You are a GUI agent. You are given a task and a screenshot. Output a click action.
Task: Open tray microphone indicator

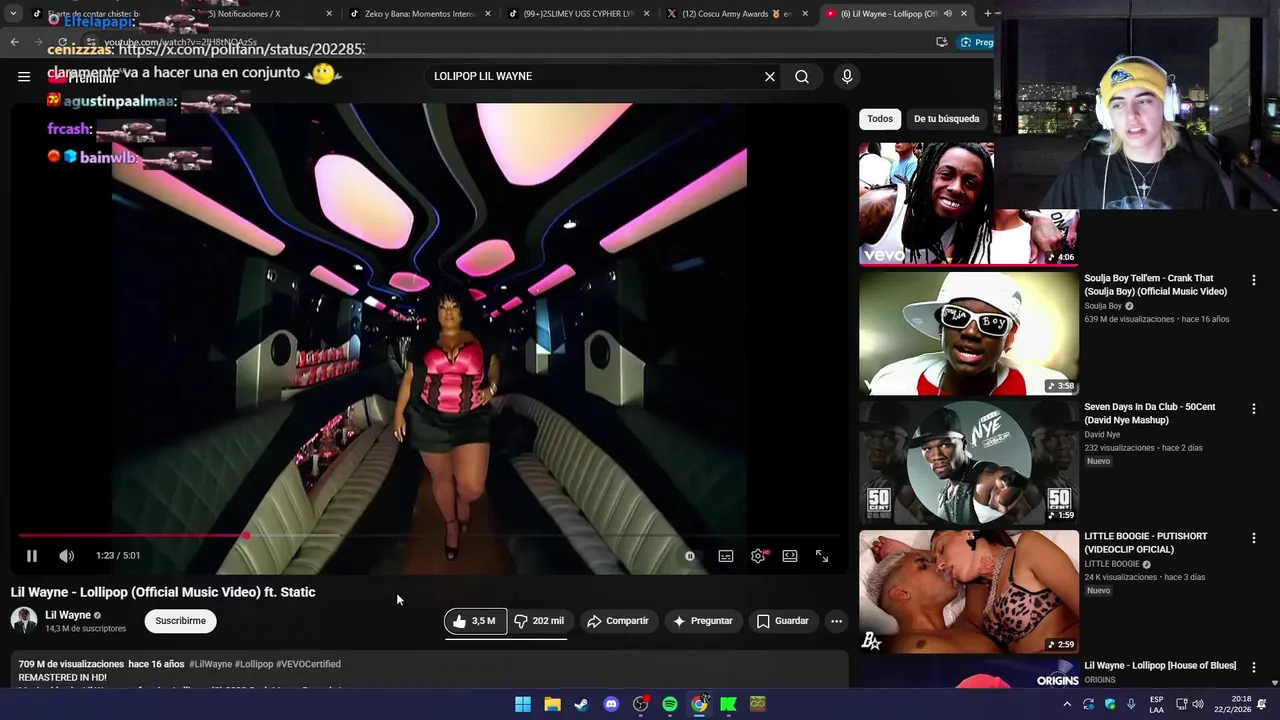[1131, 704]
